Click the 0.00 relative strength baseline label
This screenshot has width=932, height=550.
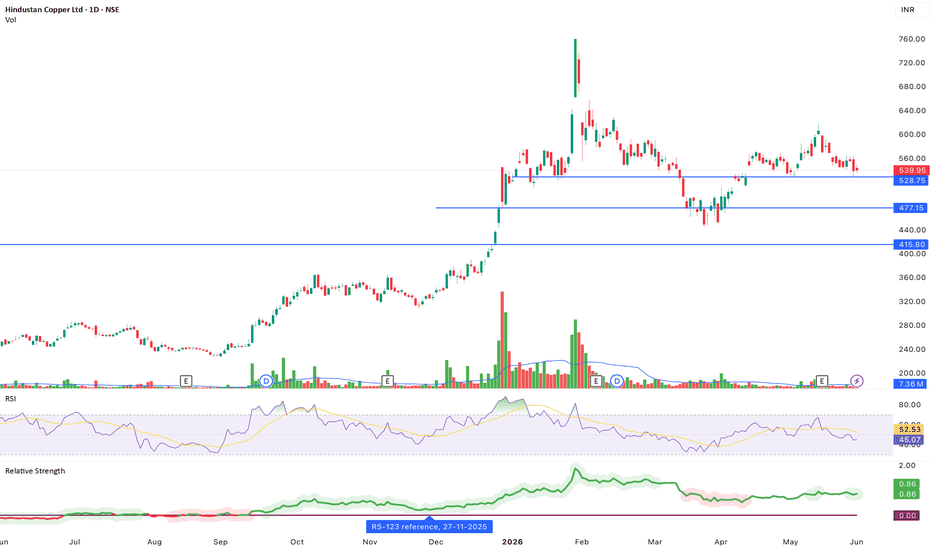click(907, 516)
